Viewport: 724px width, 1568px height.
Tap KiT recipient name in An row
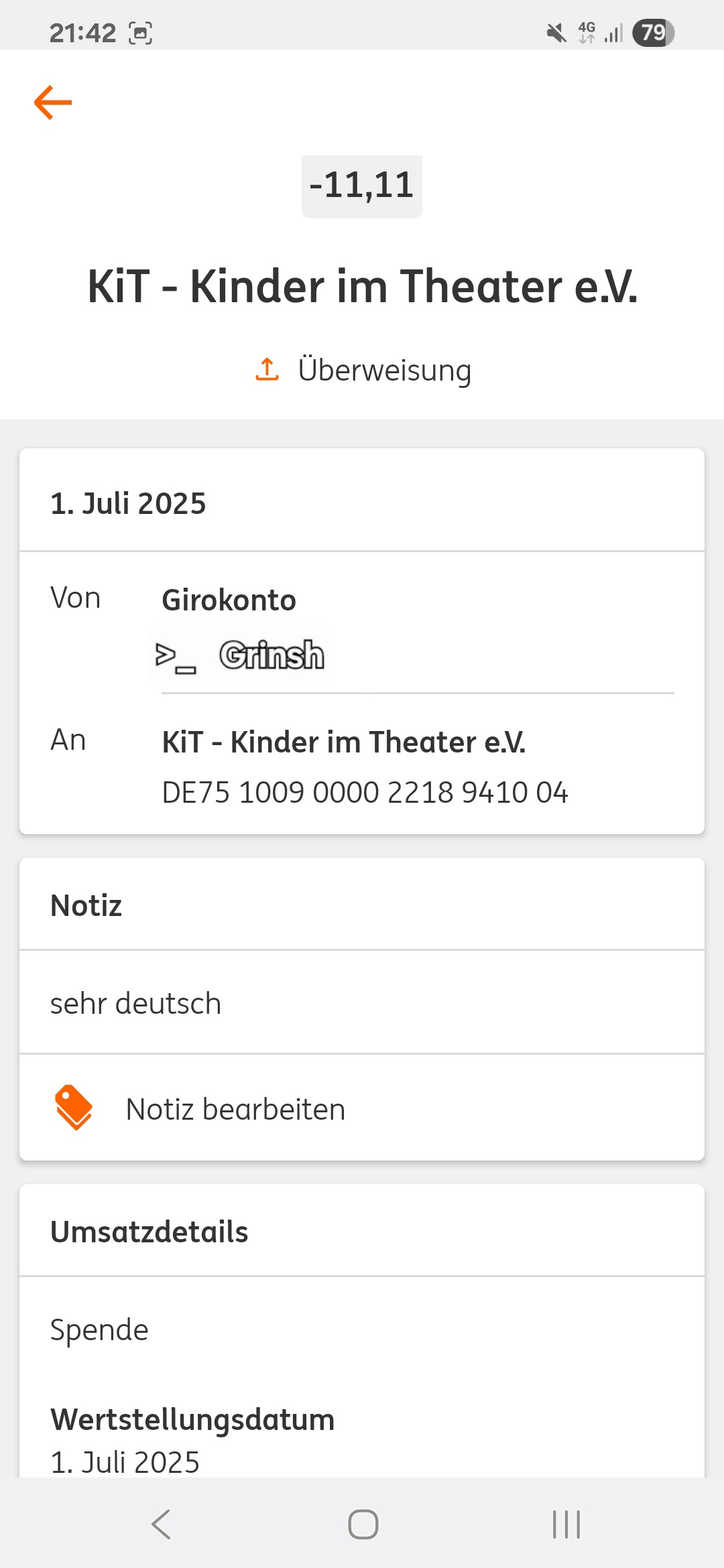[x=343, y=742]
